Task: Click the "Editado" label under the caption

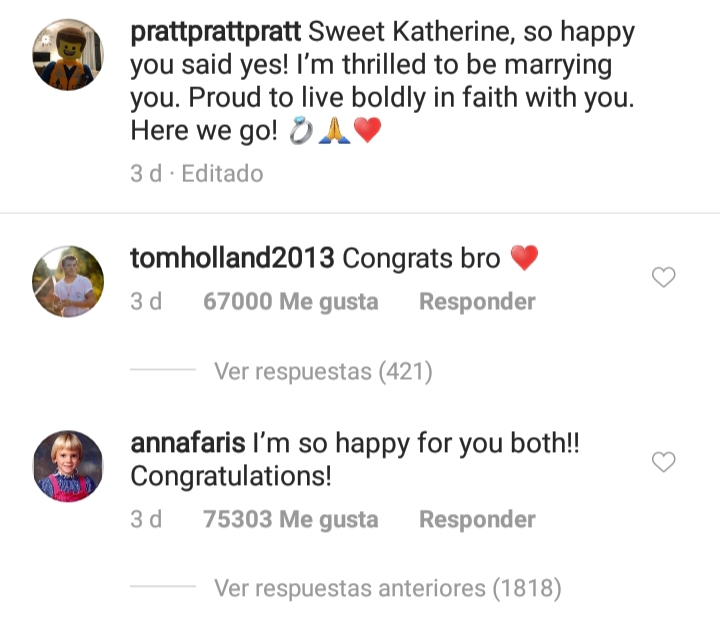Action: (222, 173)
